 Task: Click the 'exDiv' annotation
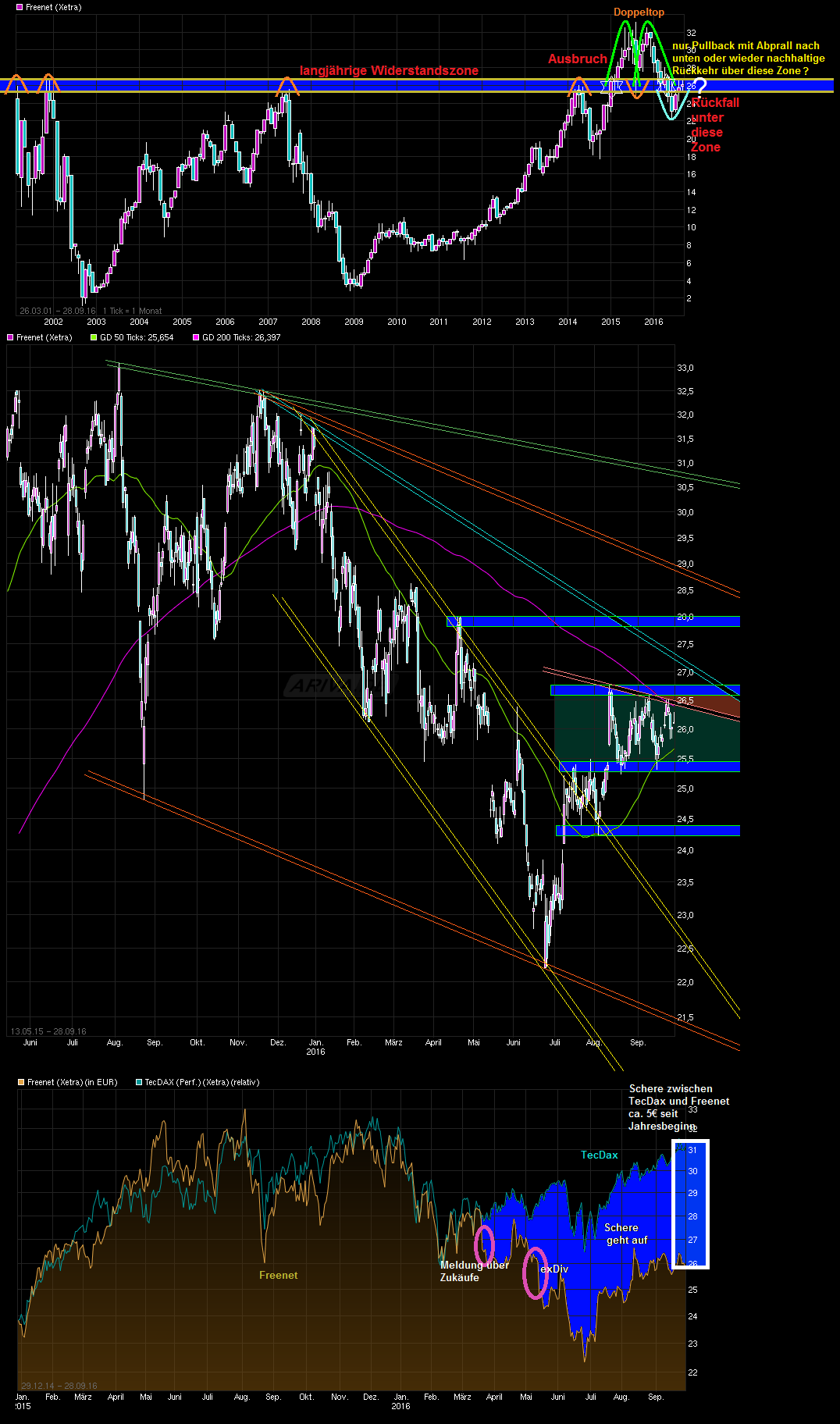(554, 1269)
